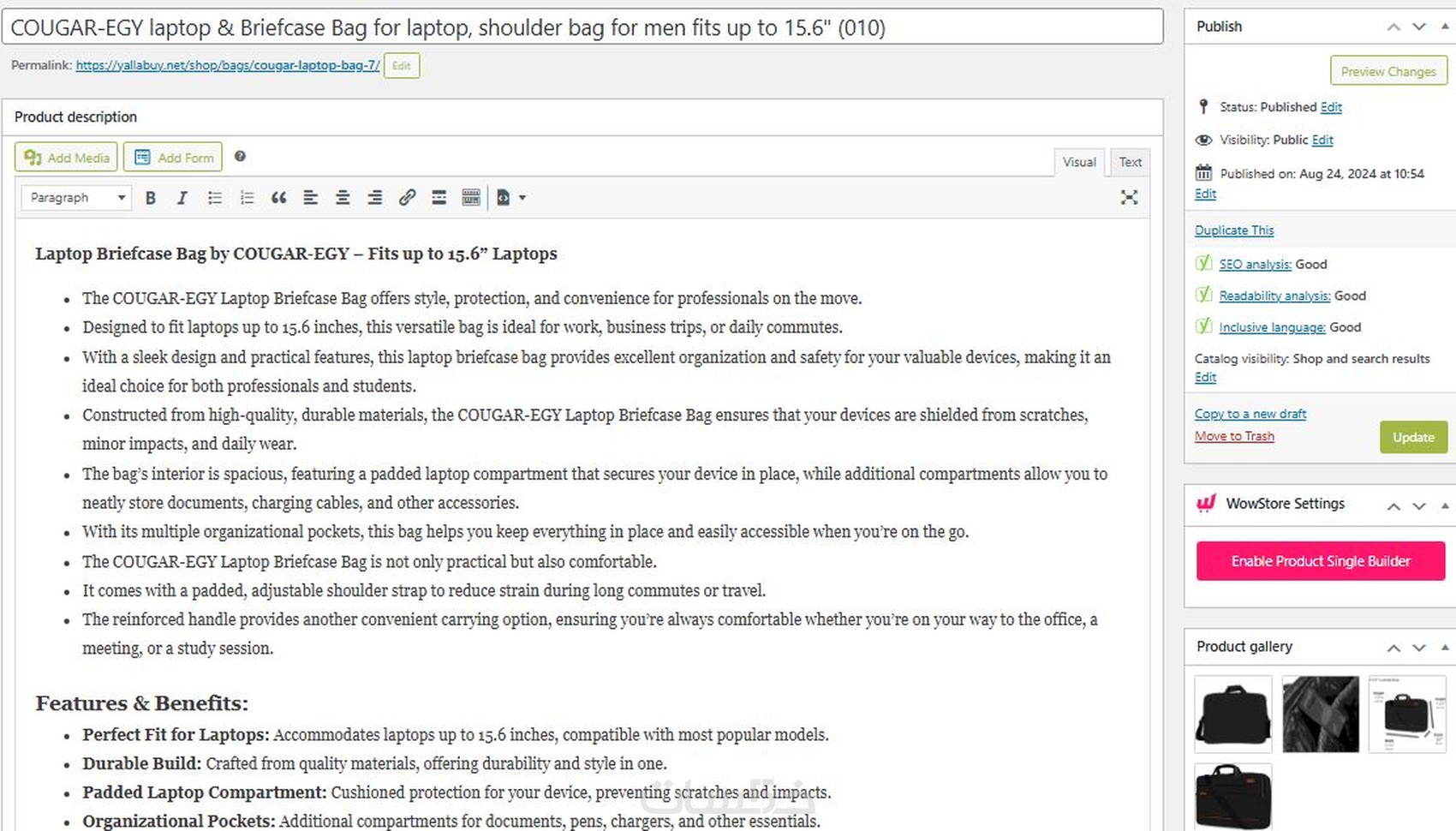1456x831 pixels.
Task: Toggle bold formatting in the editor toolbar
Action: click(151, 198)
